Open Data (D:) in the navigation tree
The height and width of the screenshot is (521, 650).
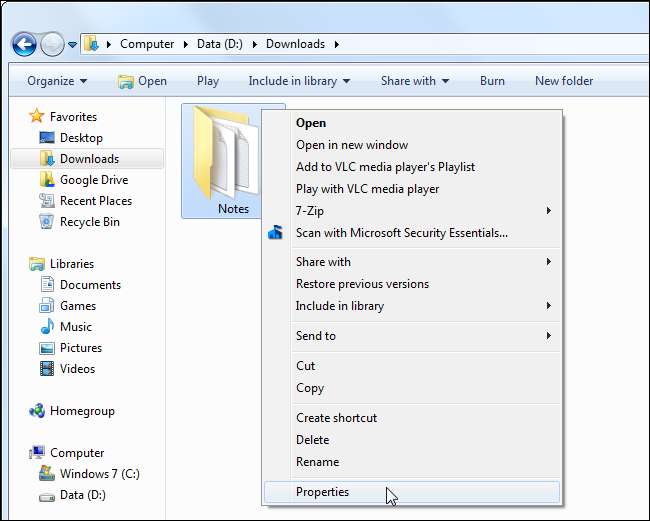click(83, 495)
